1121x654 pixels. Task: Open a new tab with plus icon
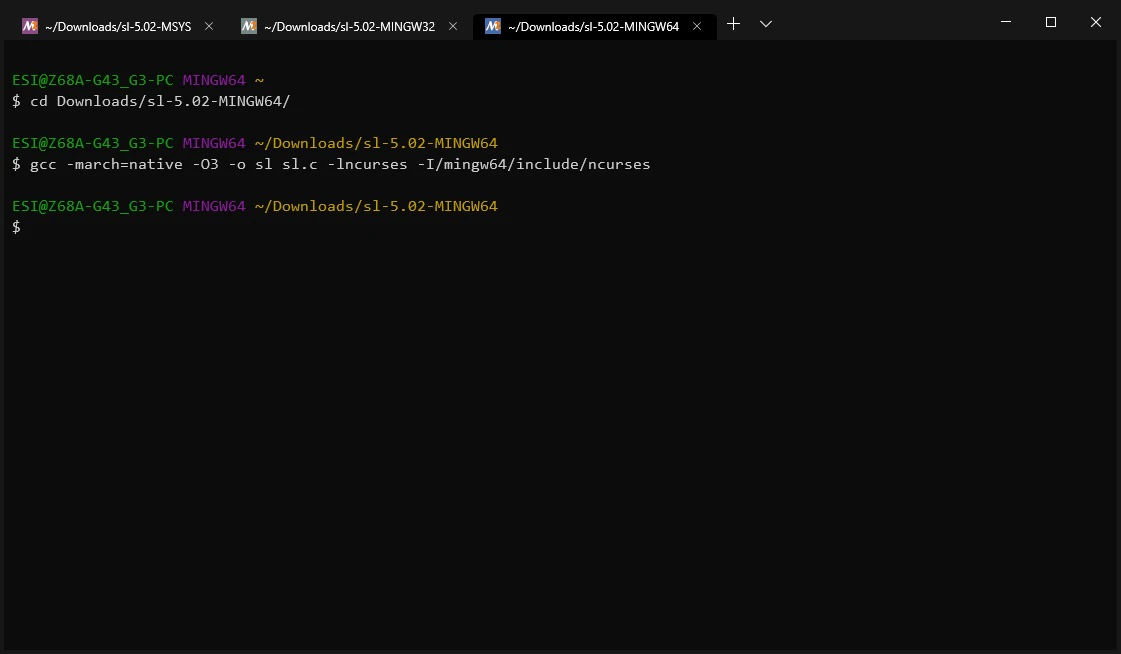point(733,24)
